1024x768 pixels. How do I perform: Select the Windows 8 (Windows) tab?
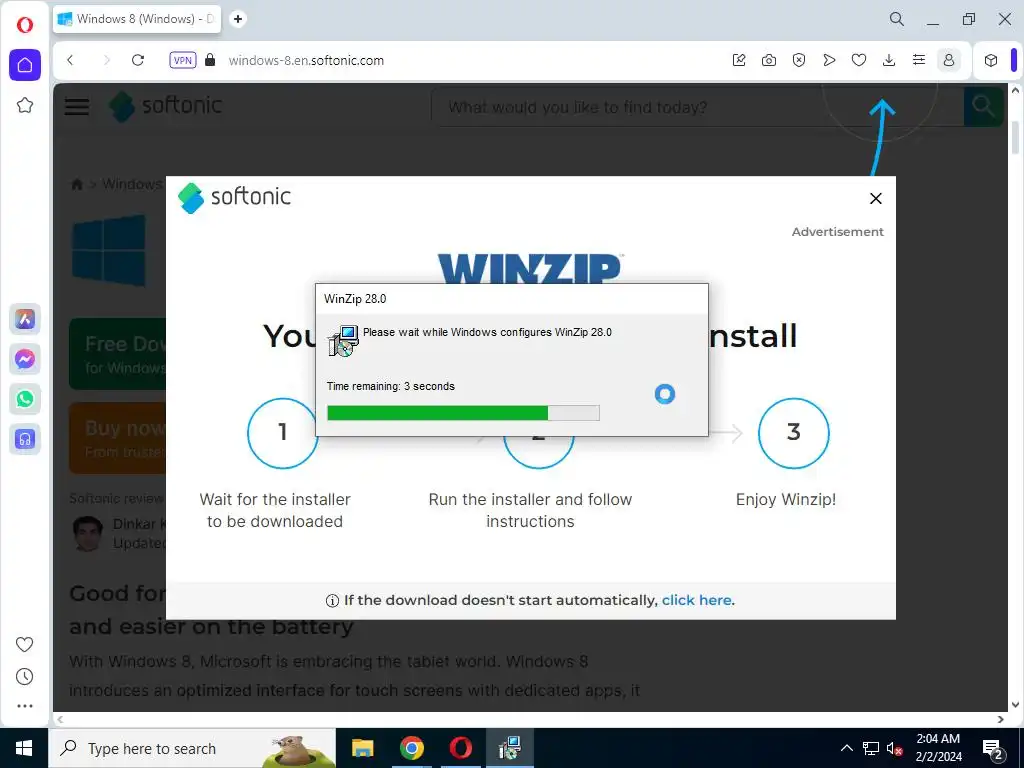pyautogui.click(x=136, y=19)
